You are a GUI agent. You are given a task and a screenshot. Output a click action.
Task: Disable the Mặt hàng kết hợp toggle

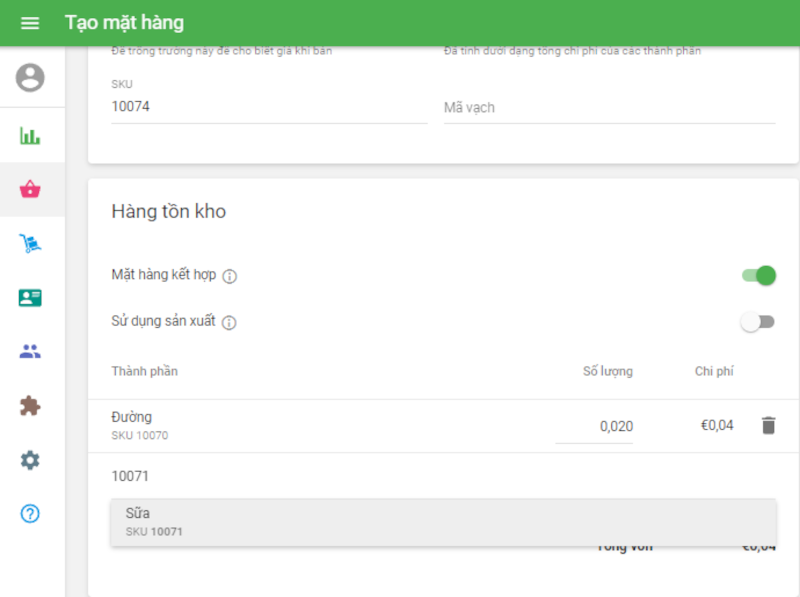[x=759, y=276]
